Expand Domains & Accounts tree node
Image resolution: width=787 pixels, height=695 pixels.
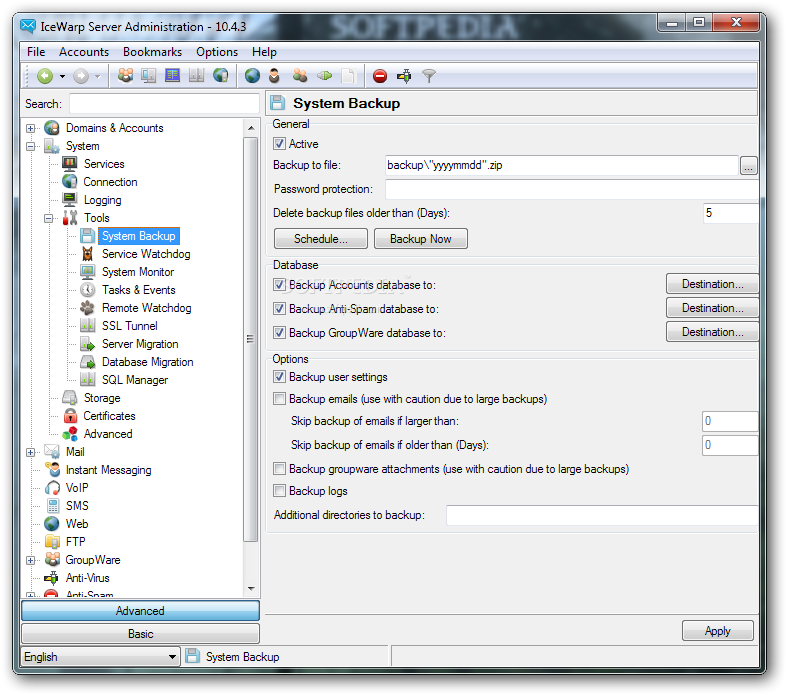31,128
